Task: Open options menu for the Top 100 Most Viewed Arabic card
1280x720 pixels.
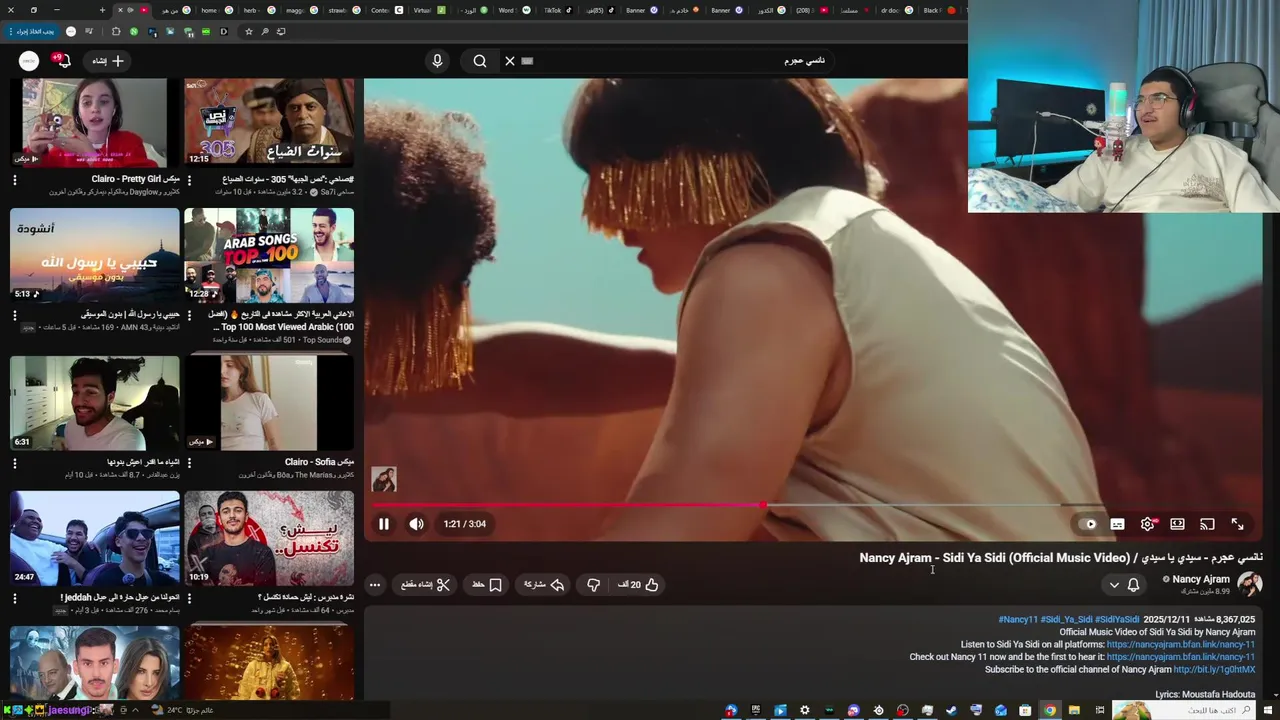Action: pyautogui.click(x=189, y=315)
